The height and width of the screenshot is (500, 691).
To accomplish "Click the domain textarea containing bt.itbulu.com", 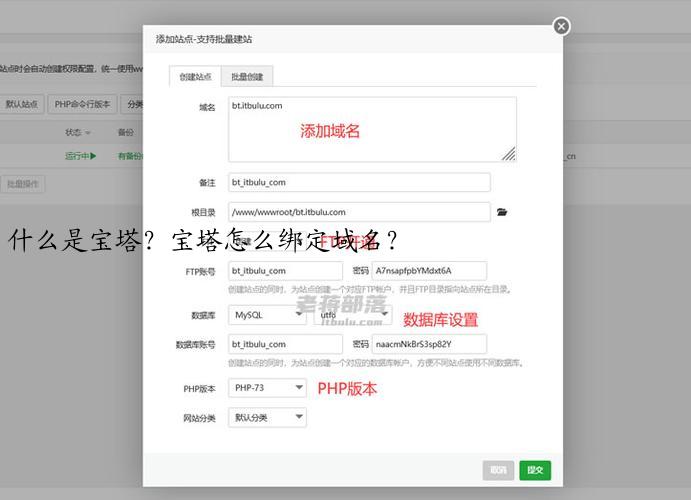I will tap(372, 130).
